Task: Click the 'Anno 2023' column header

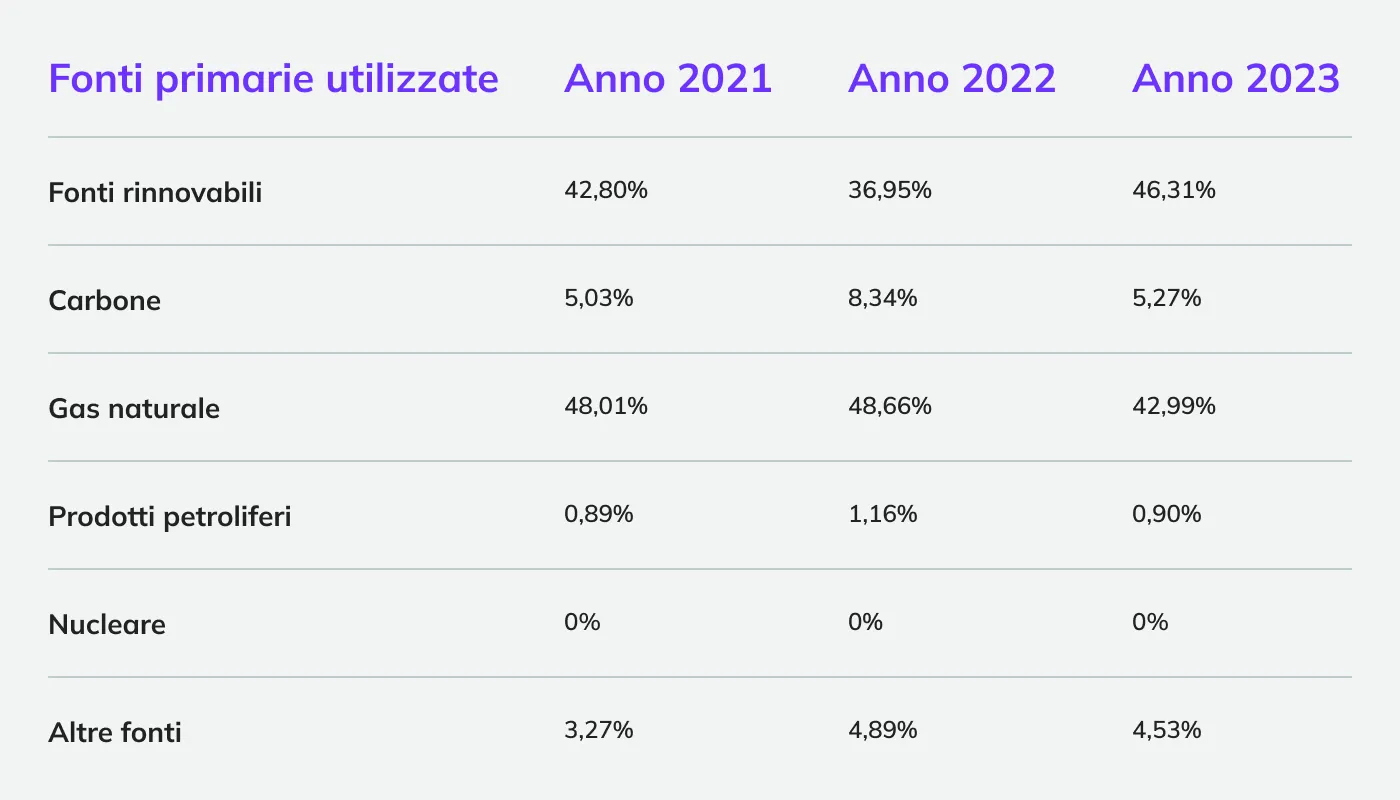Action: coord(1236,78)
